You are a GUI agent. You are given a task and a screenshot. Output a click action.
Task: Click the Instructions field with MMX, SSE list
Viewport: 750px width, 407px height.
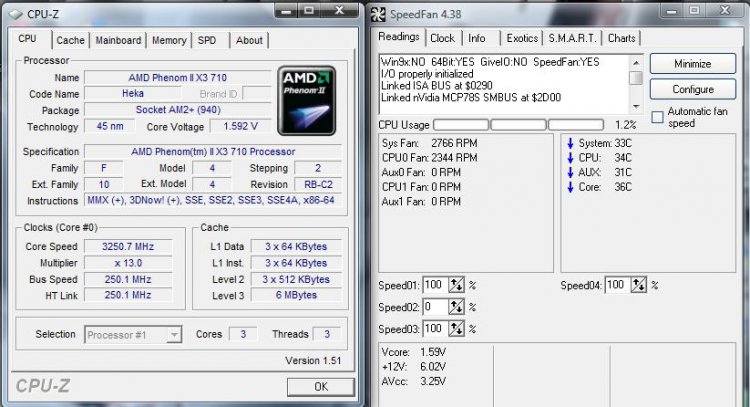(213, 200)
